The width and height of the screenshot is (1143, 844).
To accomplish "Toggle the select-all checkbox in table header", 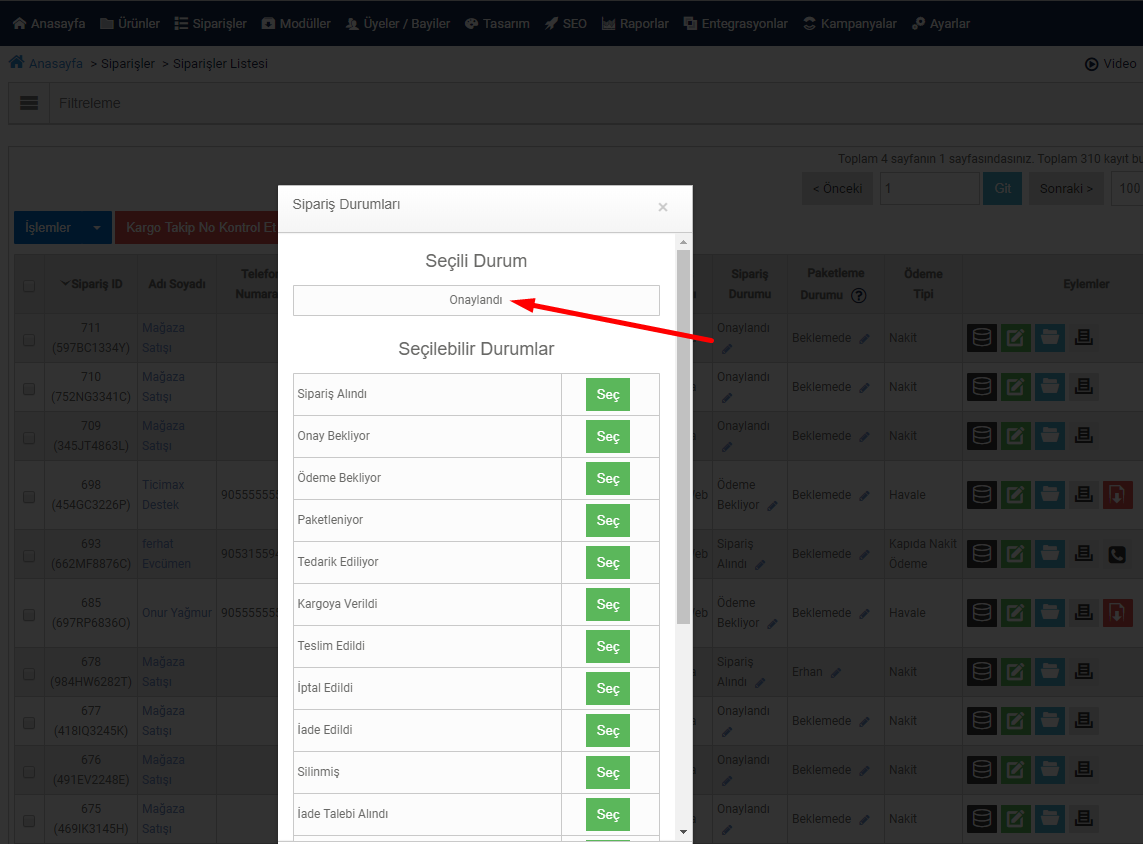I will [x=29, y=286].
